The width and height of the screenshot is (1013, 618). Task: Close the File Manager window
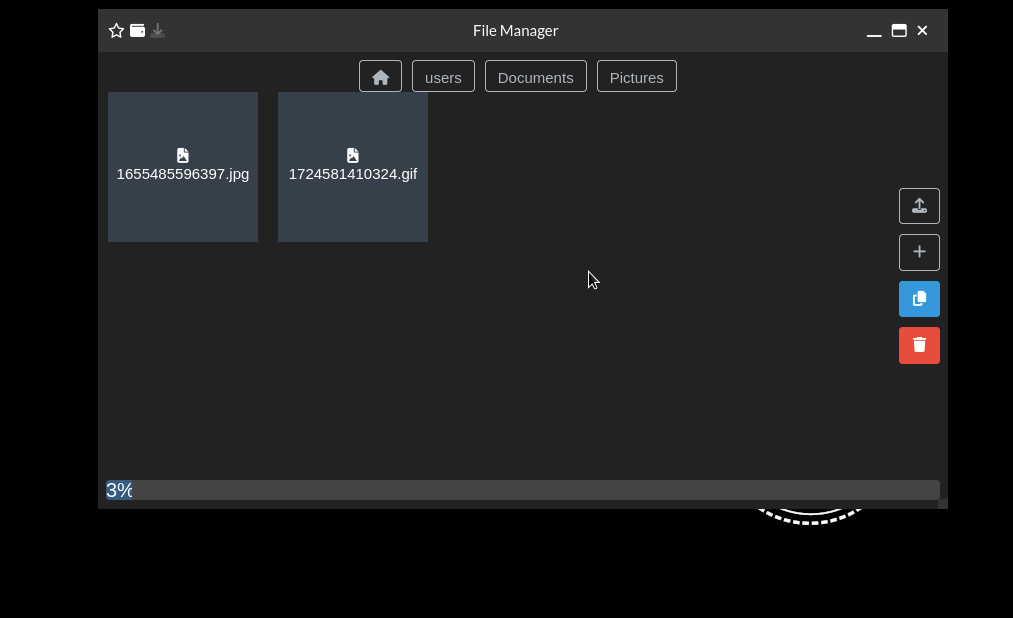click(x=922, y=31)
